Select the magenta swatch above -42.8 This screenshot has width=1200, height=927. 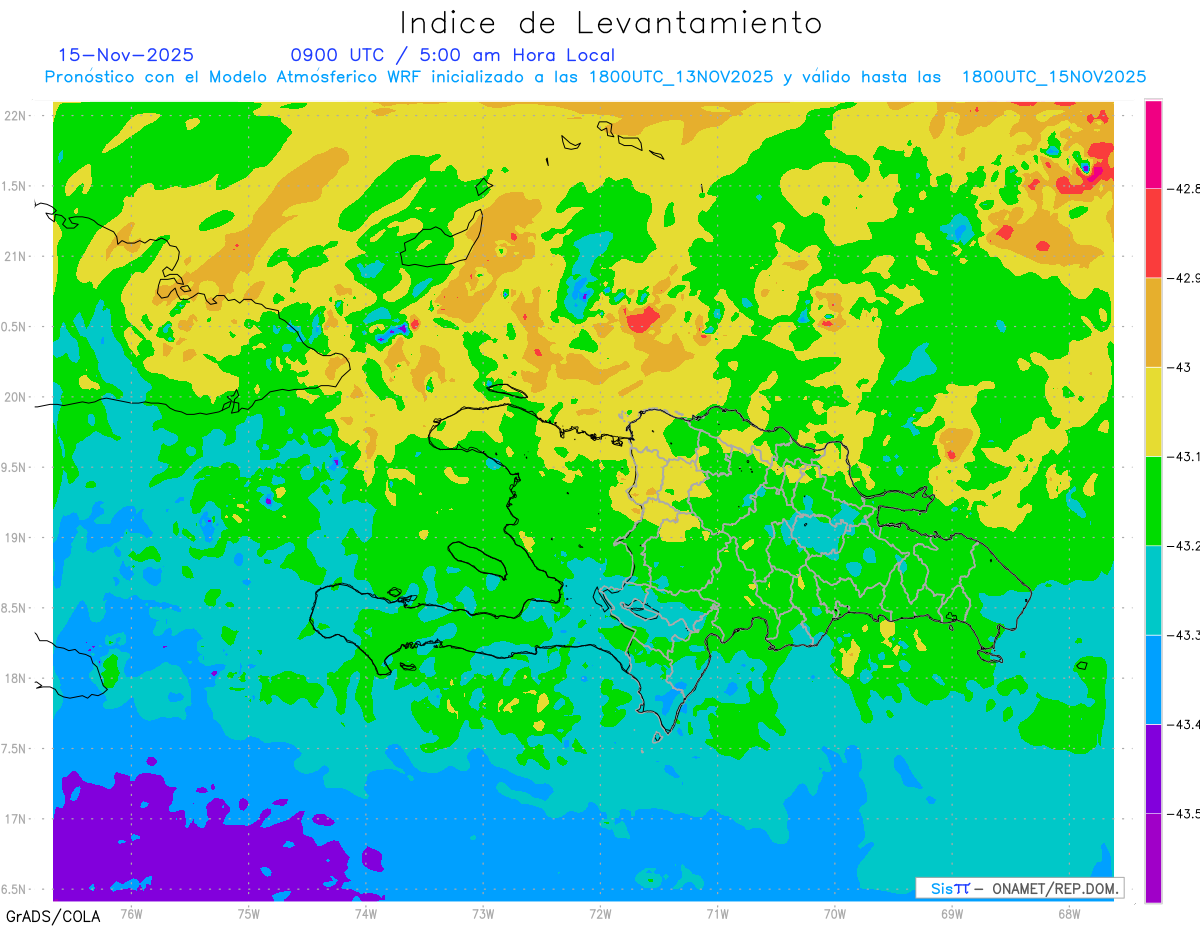coord(1153,144)
